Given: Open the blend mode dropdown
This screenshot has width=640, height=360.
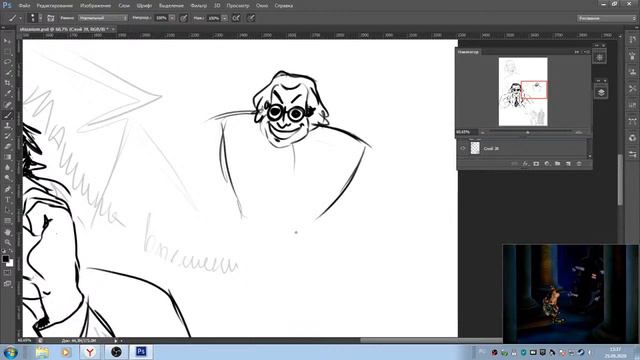Looking at the screenshot, I should click(103, 18).
